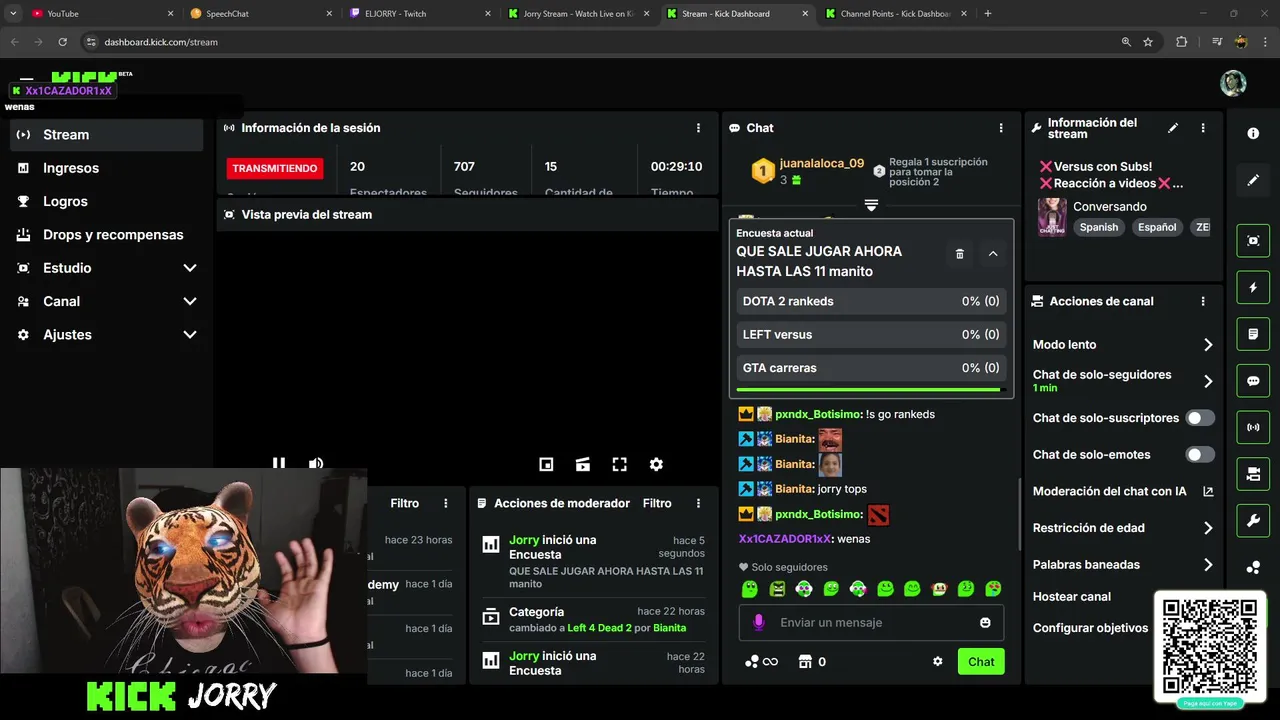
Task: Click the lightning bolt icon in right sidebar
Action: coord(1253,287)
